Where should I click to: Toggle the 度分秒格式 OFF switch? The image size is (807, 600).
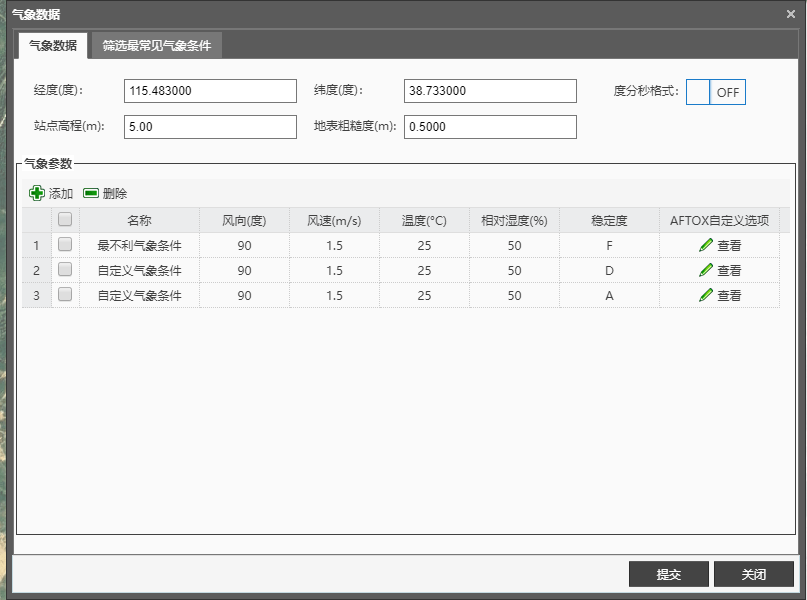coord(716,92)
